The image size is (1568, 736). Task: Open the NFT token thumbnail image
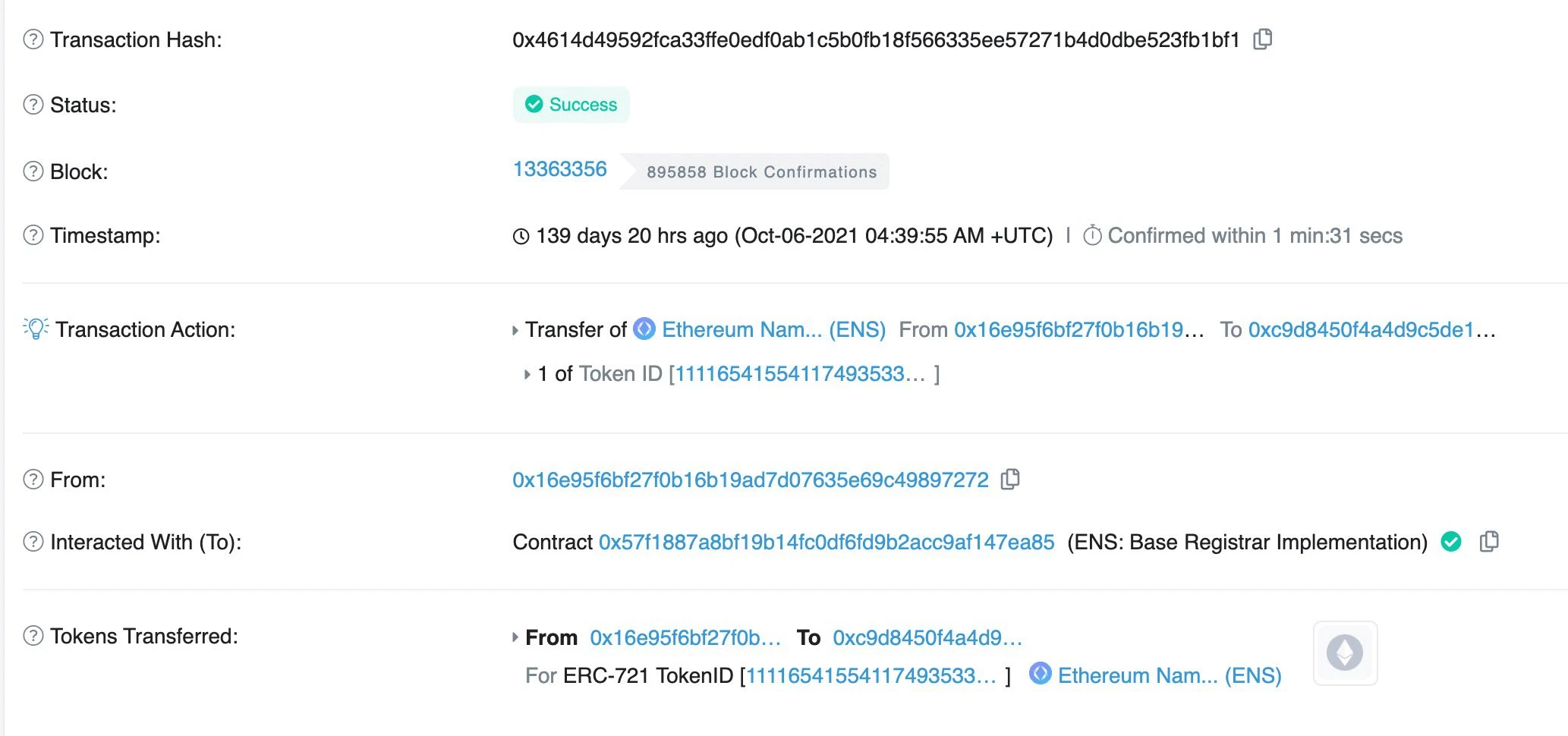click(x=1345, y=653)
